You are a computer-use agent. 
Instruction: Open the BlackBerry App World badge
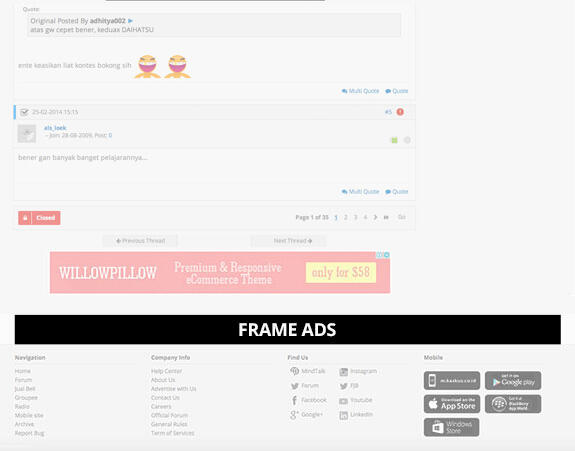[513, 404]
